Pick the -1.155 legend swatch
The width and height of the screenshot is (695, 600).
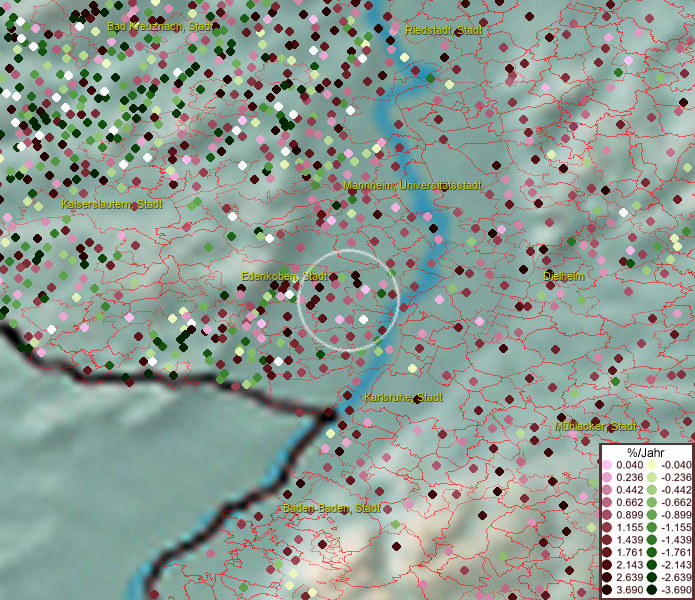point(652,528)
